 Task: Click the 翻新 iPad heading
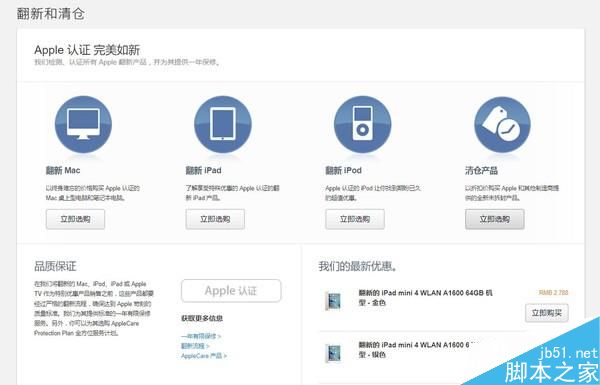pyautogui.click(x=204, y=170)
